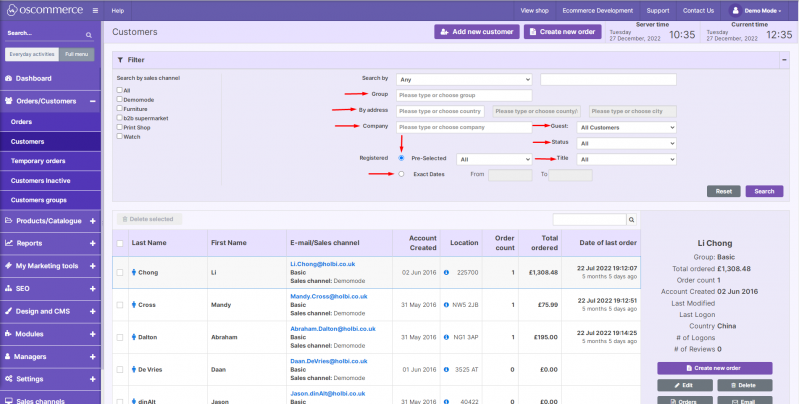The image size is (799, 404).
Task: Click the info icon next to location 225700
Action: click(x=446, y=272)
